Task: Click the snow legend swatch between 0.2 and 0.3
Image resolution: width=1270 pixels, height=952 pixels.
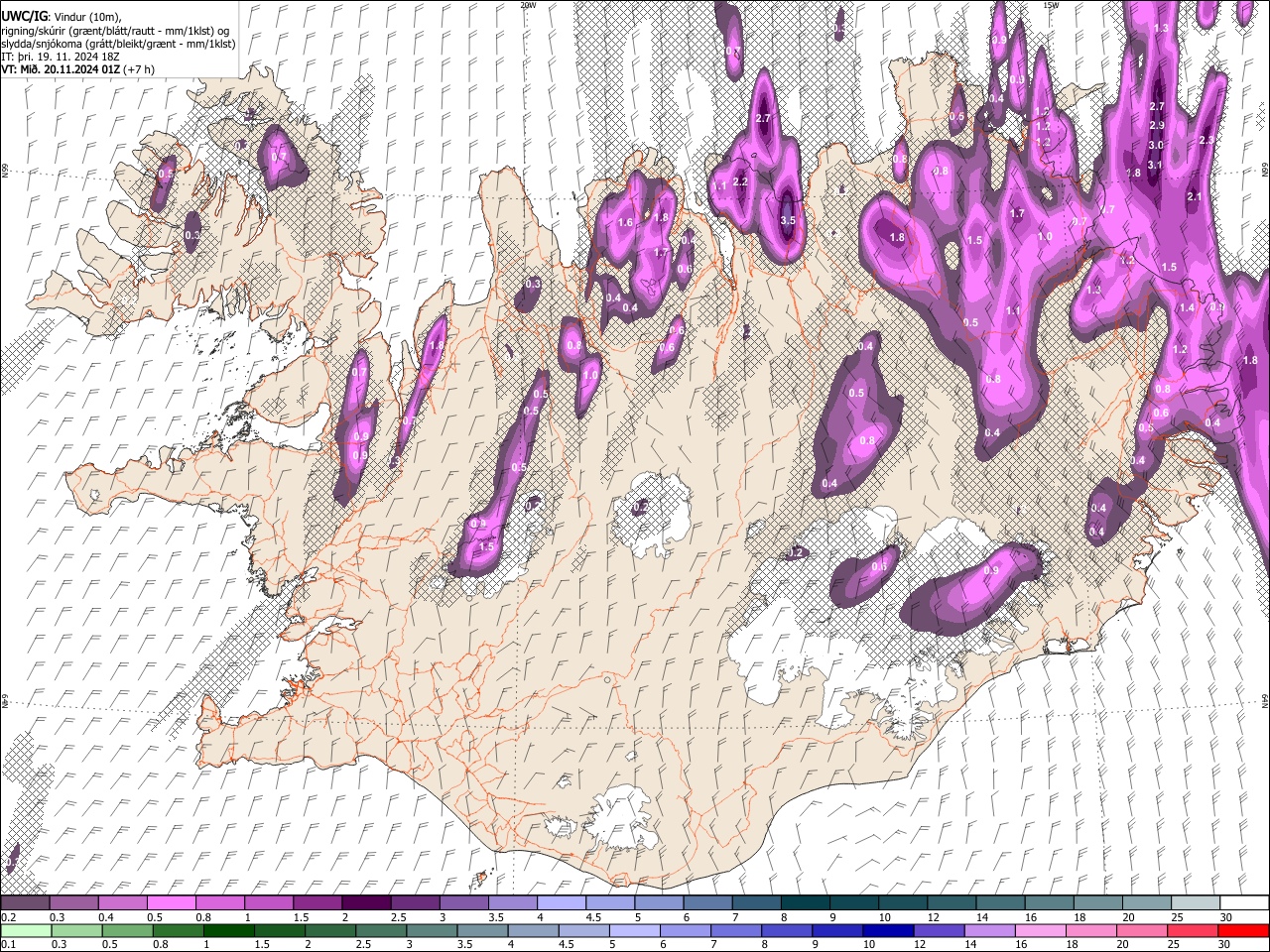Action: pyautogui.click(x=25, y=903)
